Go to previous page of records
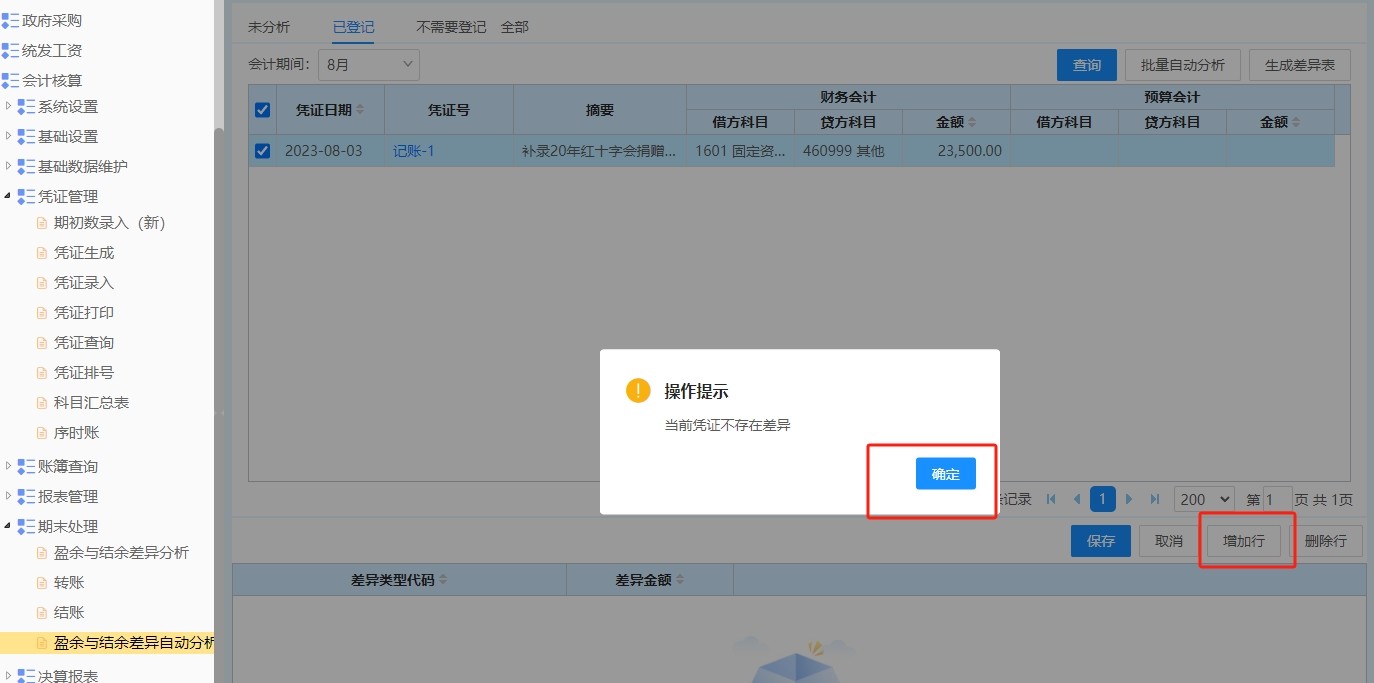The width and height of the screenshot is (1374, 683). pyautogui.click(x=1077, y=498)
